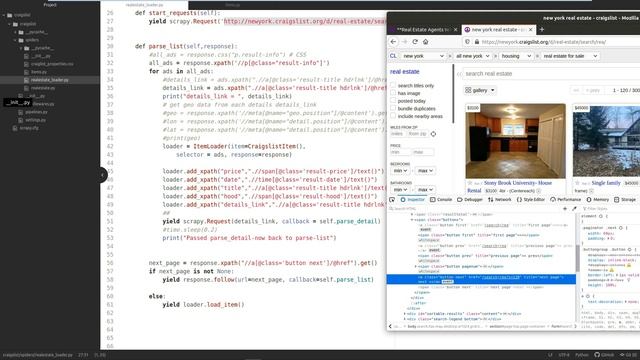
Task: Open 'real estate for sale' dropdown
Action: (x=570, y=56)
